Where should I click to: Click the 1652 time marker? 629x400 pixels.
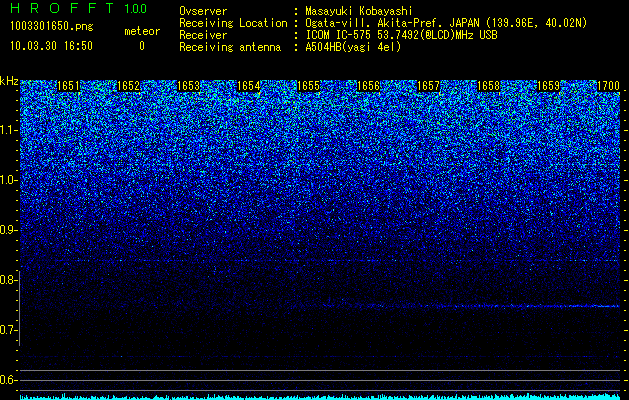129,86
